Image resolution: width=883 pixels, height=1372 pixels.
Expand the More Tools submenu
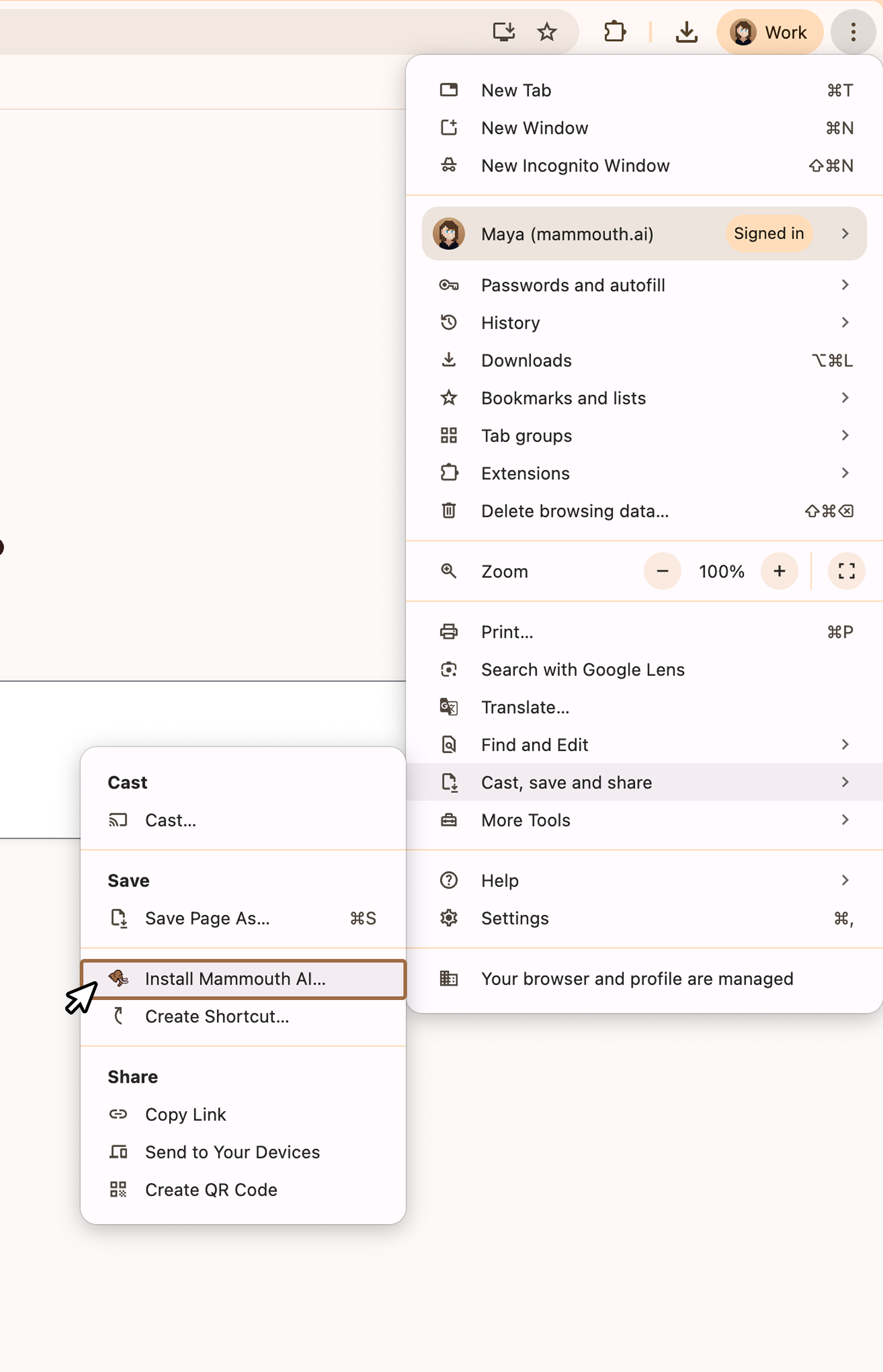pyautogui.click(x=644, y=820)
